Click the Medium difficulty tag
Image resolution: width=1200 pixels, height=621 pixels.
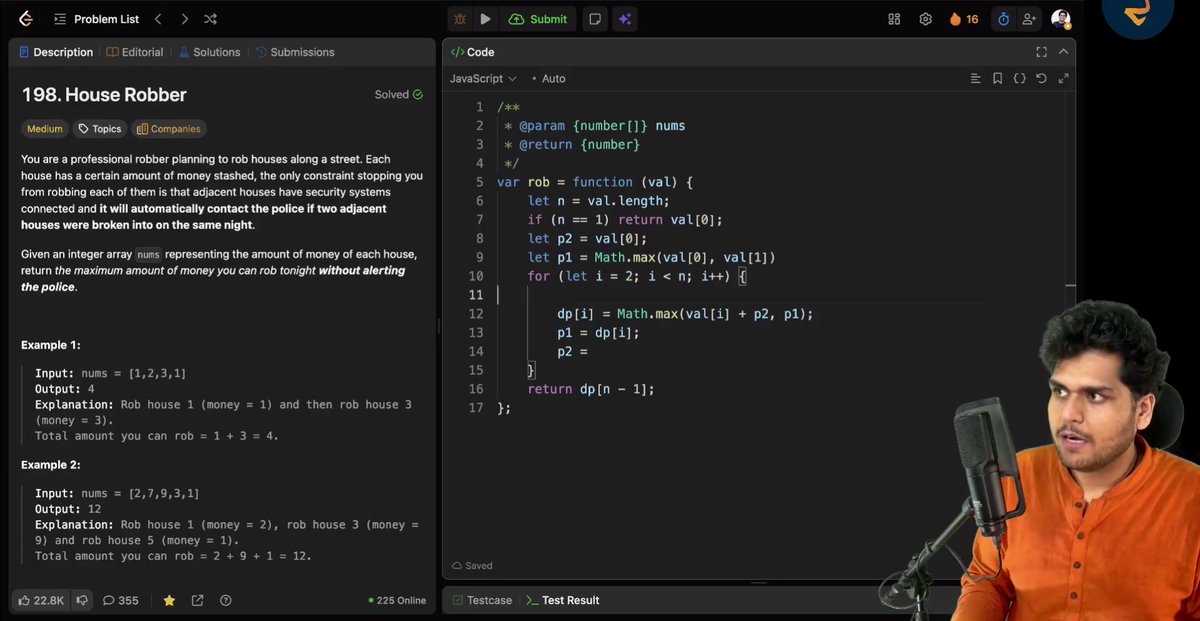pos(44,129)
